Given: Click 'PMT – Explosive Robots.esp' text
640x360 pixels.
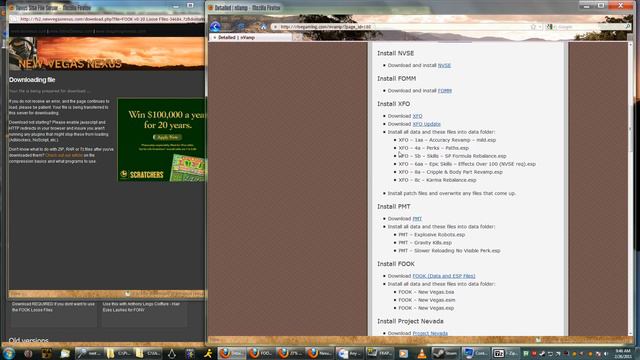Looking at the screenshot, I should click(x=431, y=234).
